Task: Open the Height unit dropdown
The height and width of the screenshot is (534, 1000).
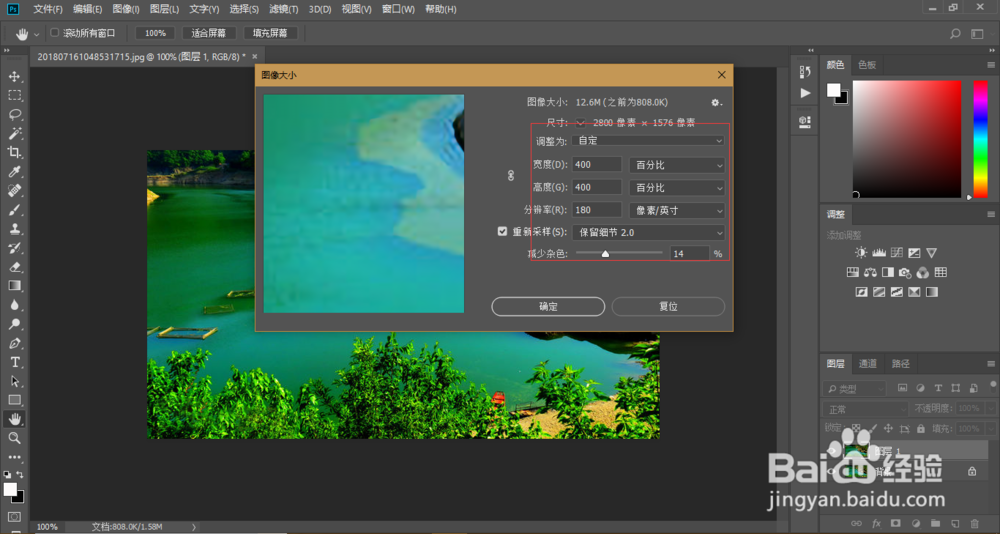Action: [x=677, y=188]
